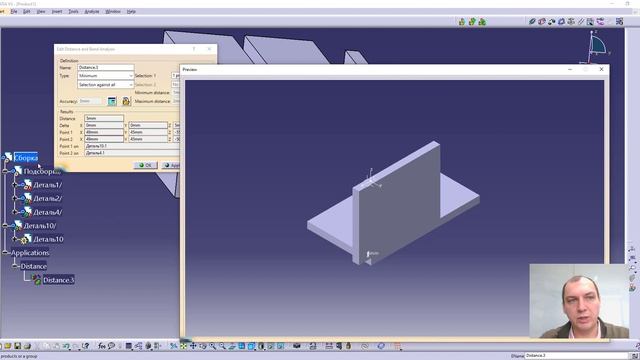Screen dimensions: 640x360
Task: Click the speech-bubble comment icon
Action: click(111, 346)
